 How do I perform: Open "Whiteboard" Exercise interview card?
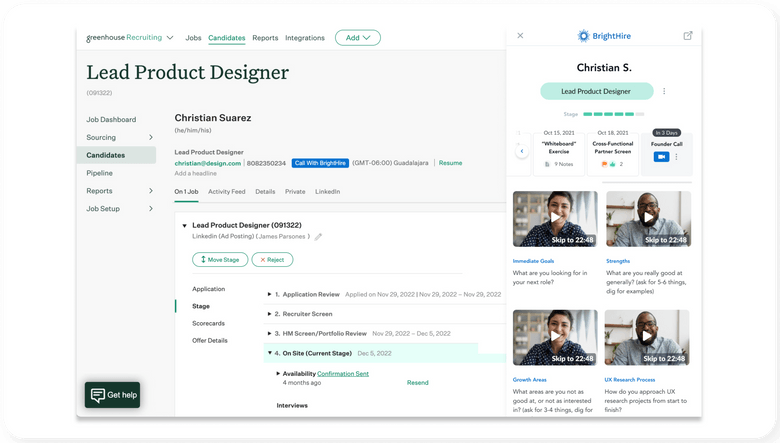point(559,154)
